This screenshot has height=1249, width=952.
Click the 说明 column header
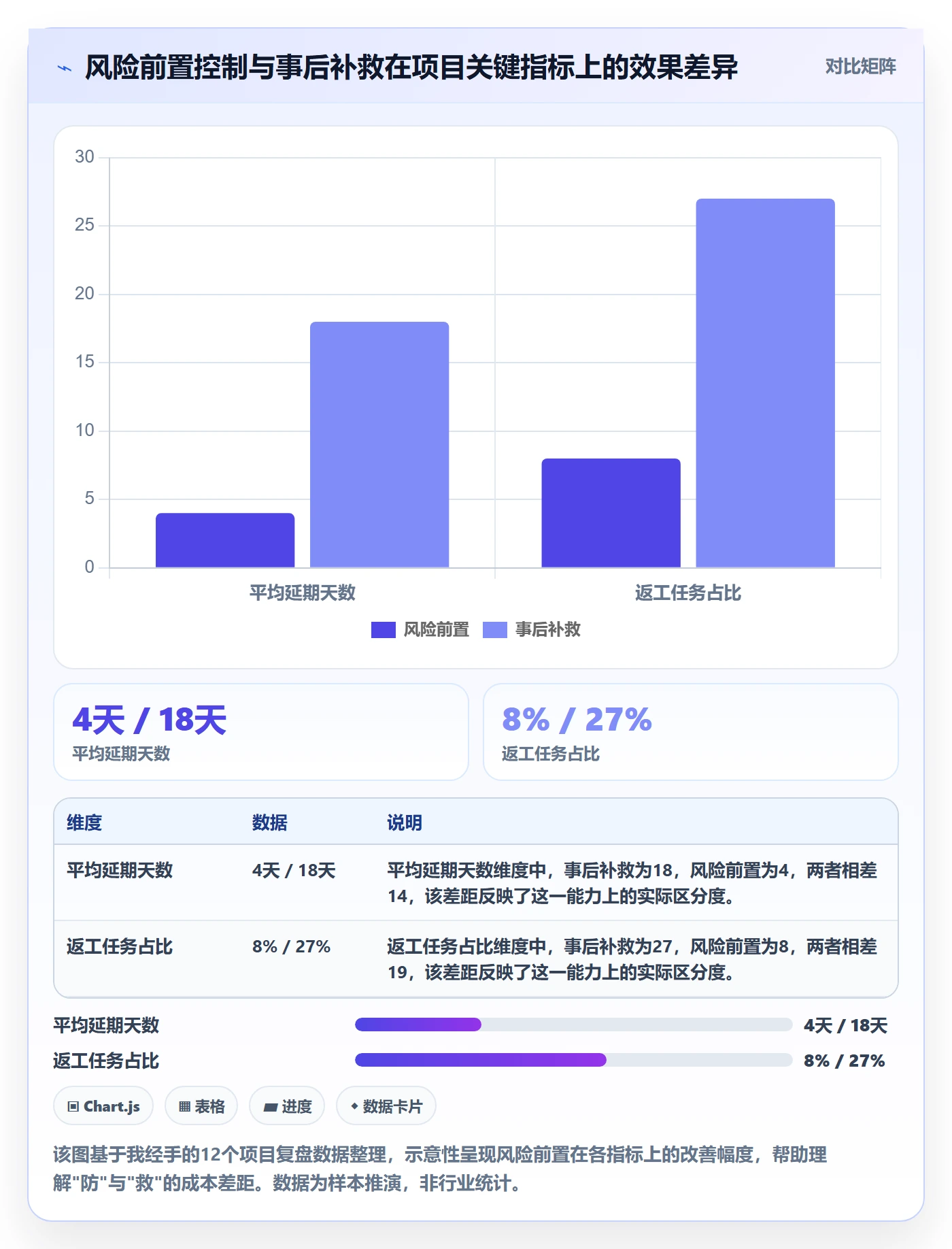(x=405, y=822)
